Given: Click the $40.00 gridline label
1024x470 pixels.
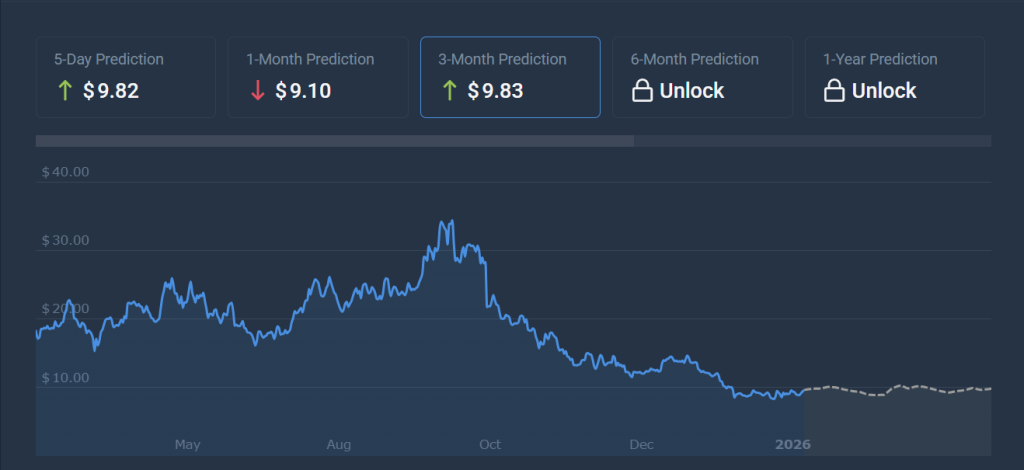Looking at the screenshot, I should [x=65, y=172].
